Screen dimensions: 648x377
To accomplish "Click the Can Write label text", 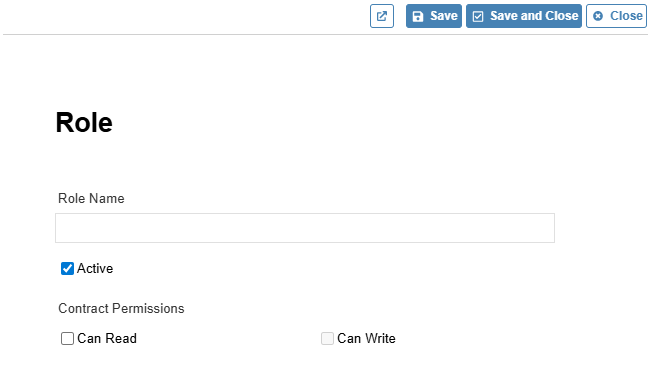I will [x=367, y=339].
